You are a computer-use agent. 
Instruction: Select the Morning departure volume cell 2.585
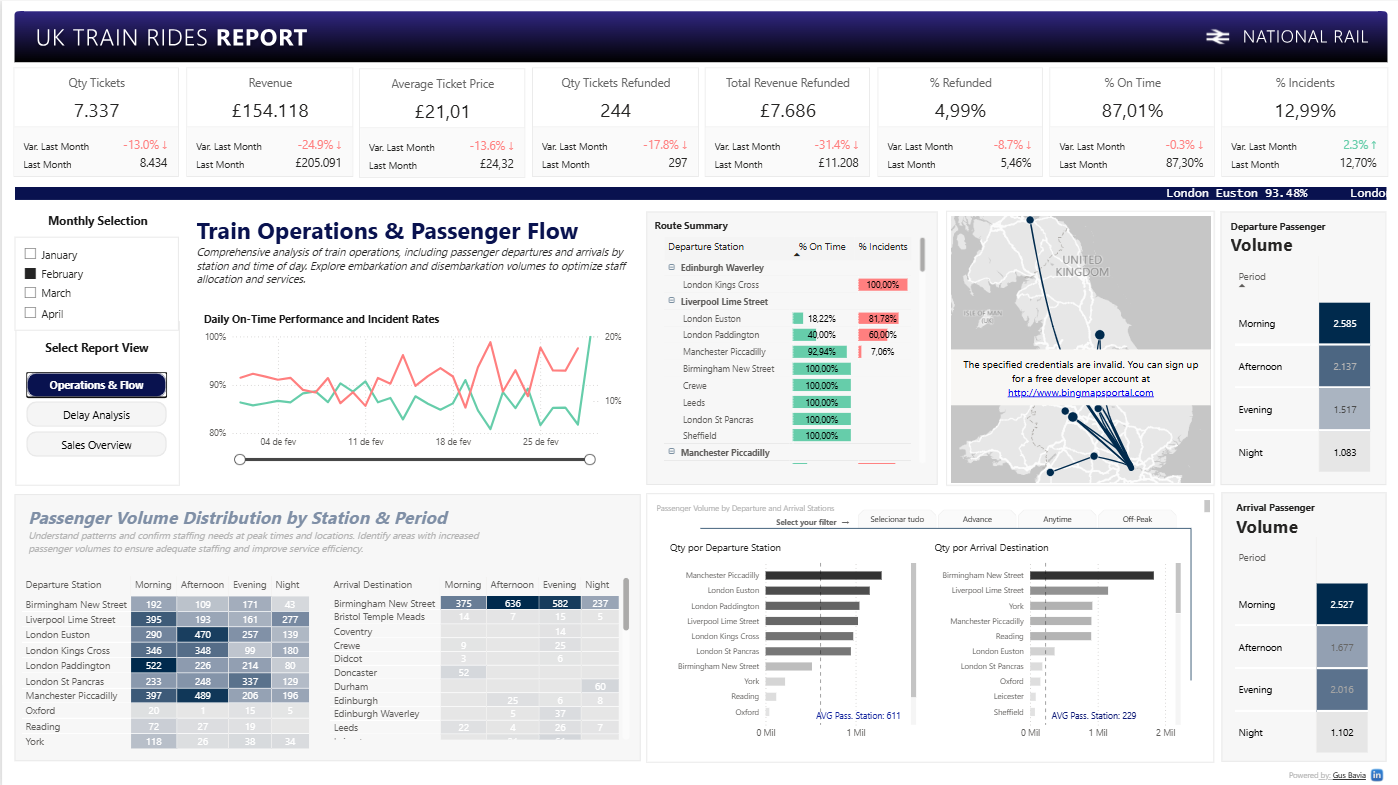coord(1344,324)
